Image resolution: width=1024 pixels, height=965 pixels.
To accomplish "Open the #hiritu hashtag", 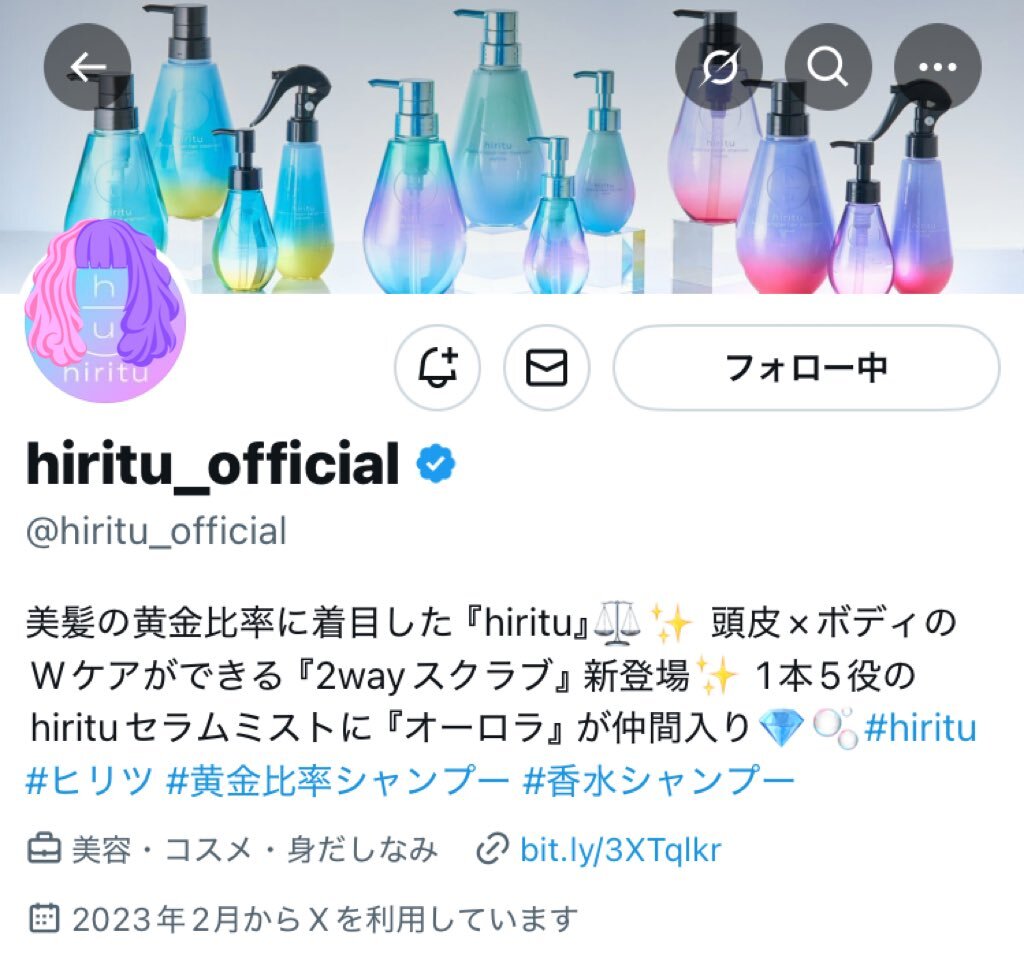I will coord(920,727).
